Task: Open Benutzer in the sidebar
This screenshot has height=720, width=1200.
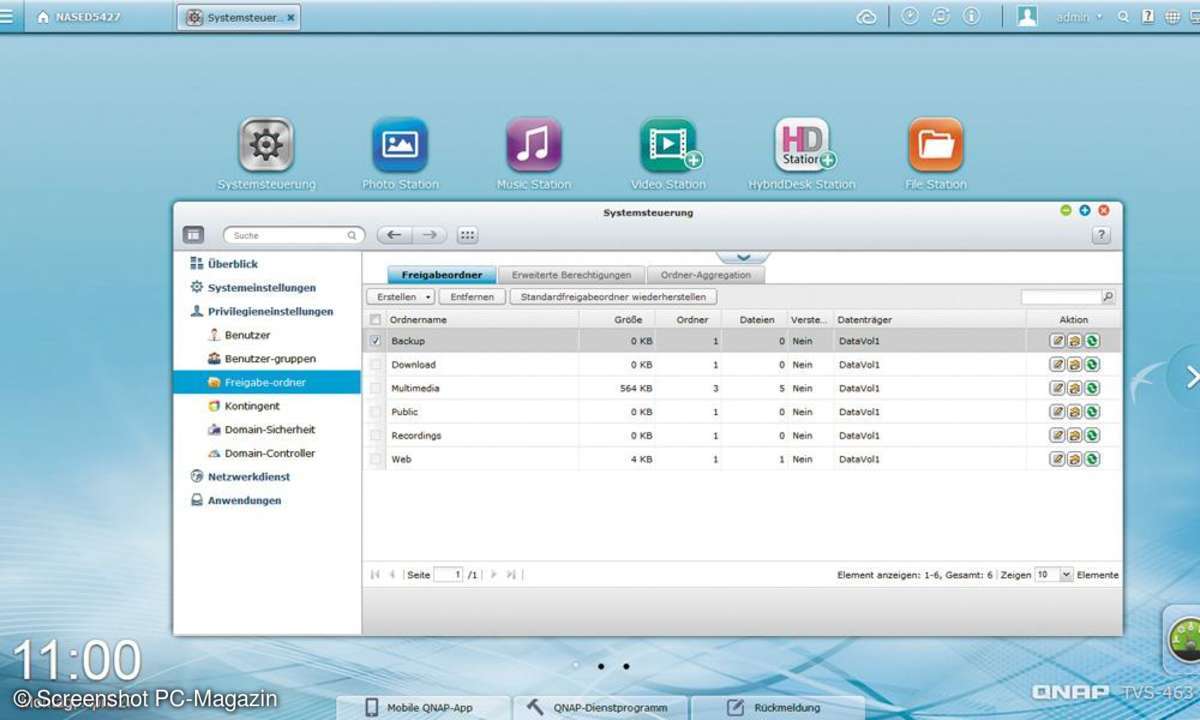Action: pyautogui.click(x=247, y=335)
